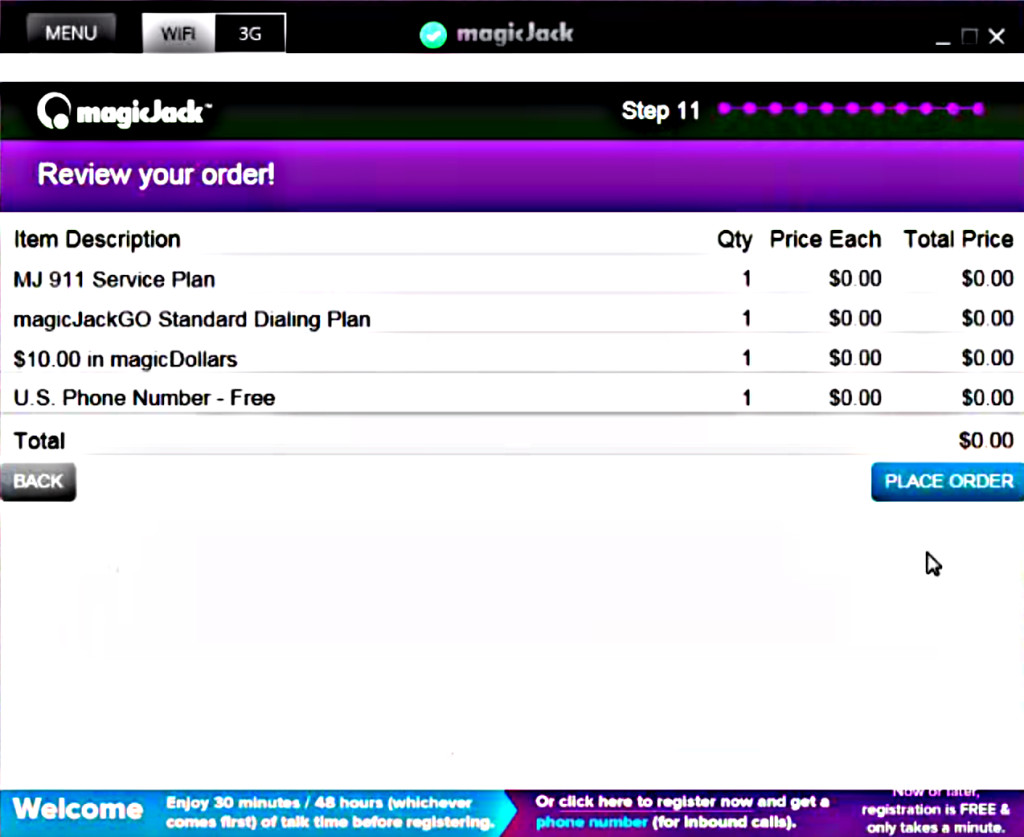Open the MENU button in title bar

pyautogui.click(x=70, y=32)
